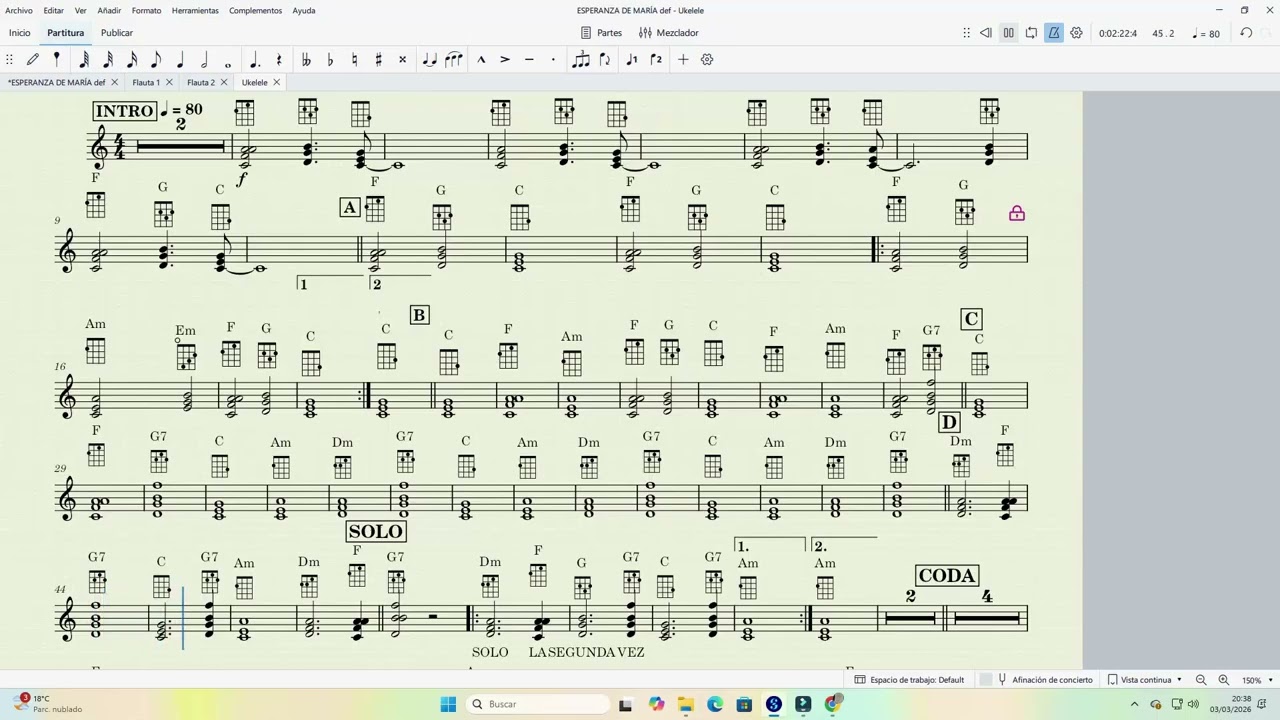The height and width of the screenshot is (720, 1280).
Task: Open the Complementos menu
Action: click(255, 10)
